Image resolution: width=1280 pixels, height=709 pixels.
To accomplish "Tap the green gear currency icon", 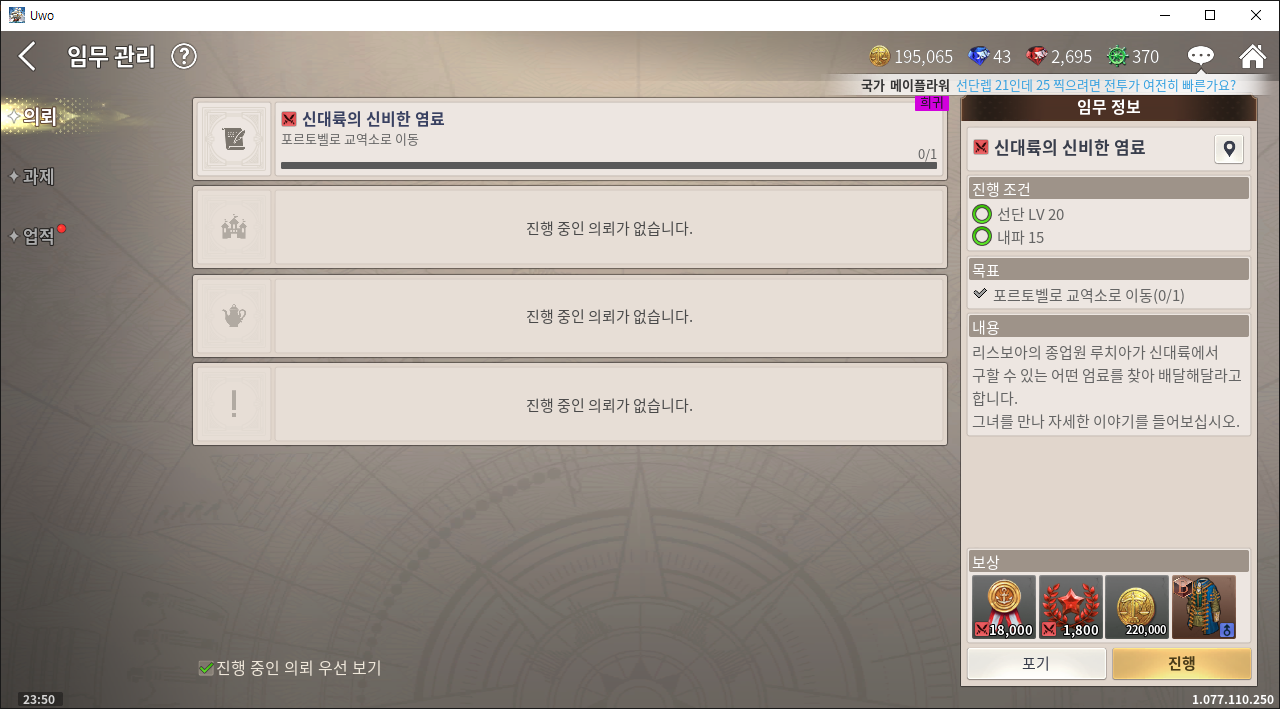I will coord(1118,56).
